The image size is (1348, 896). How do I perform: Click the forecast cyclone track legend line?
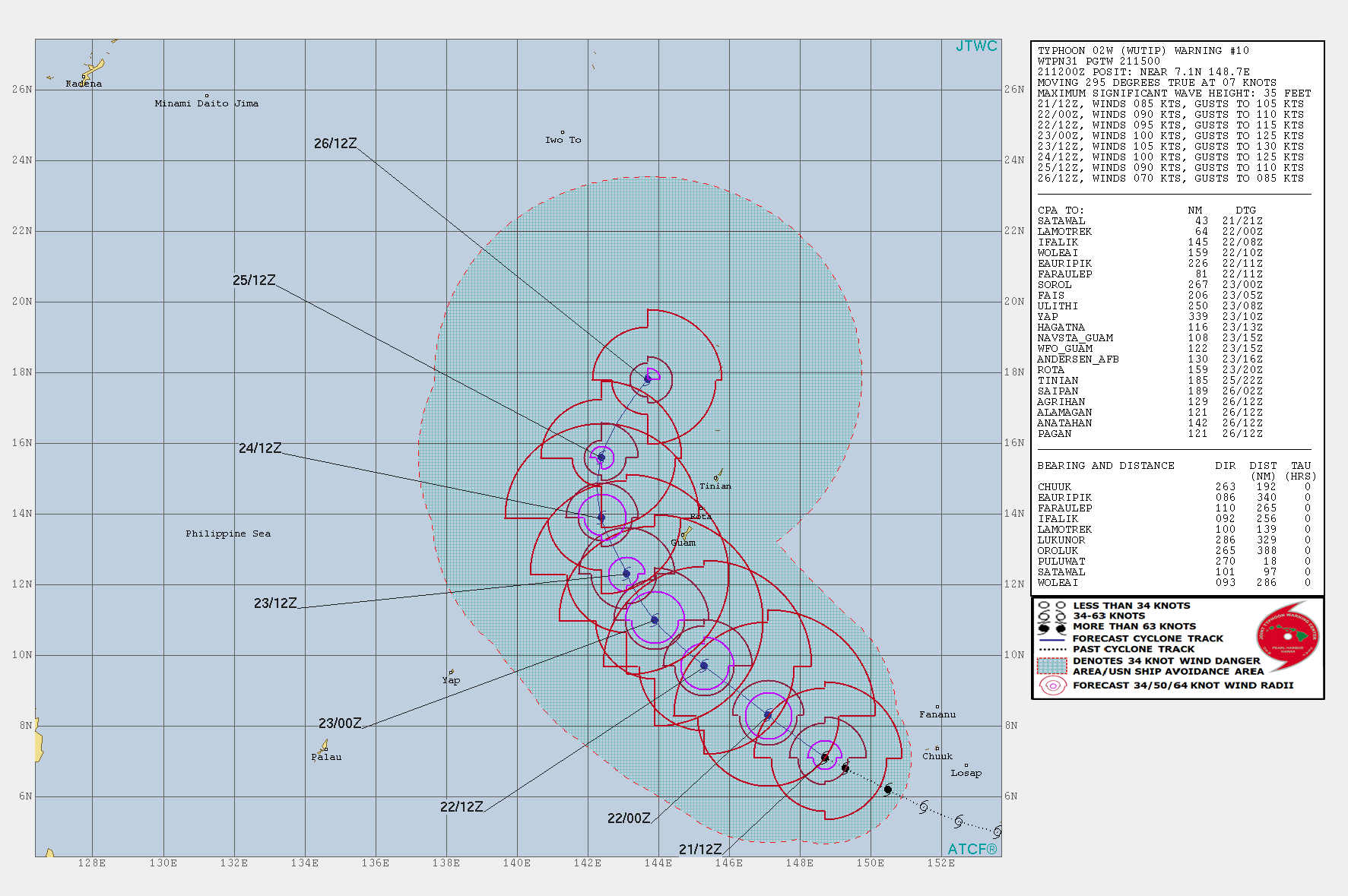click(1052, 639)
